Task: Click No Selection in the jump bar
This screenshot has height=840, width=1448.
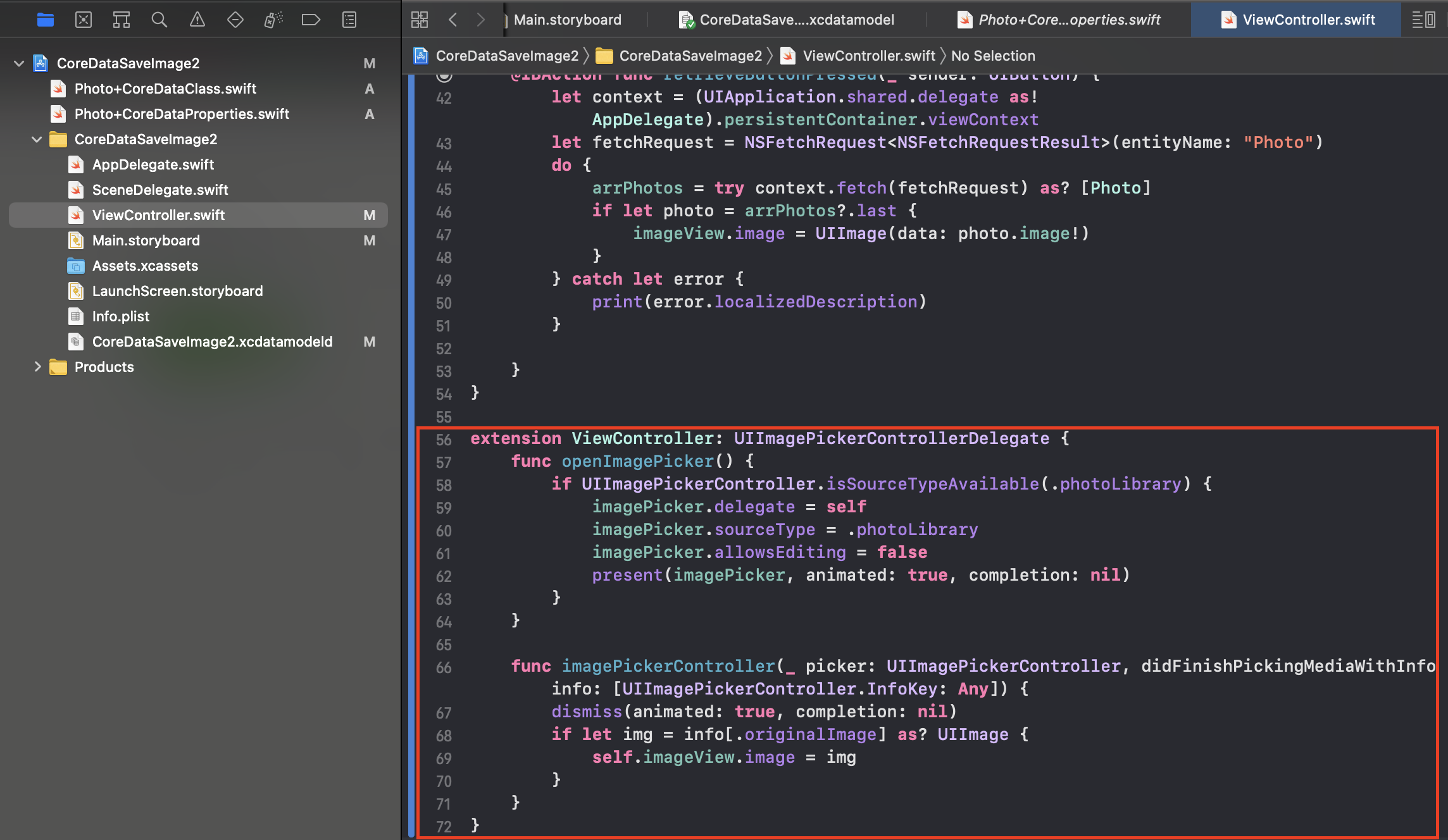Action: pos(993,56)
